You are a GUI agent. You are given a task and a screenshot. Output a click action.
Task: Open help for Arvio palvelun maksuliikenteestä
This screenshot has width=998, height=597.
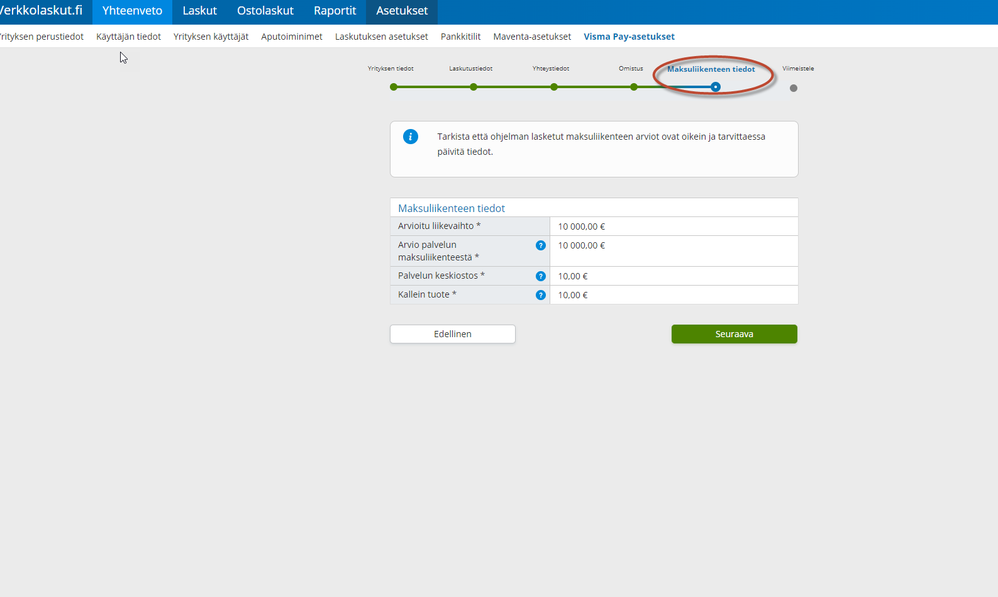click(x=540, y=246)
